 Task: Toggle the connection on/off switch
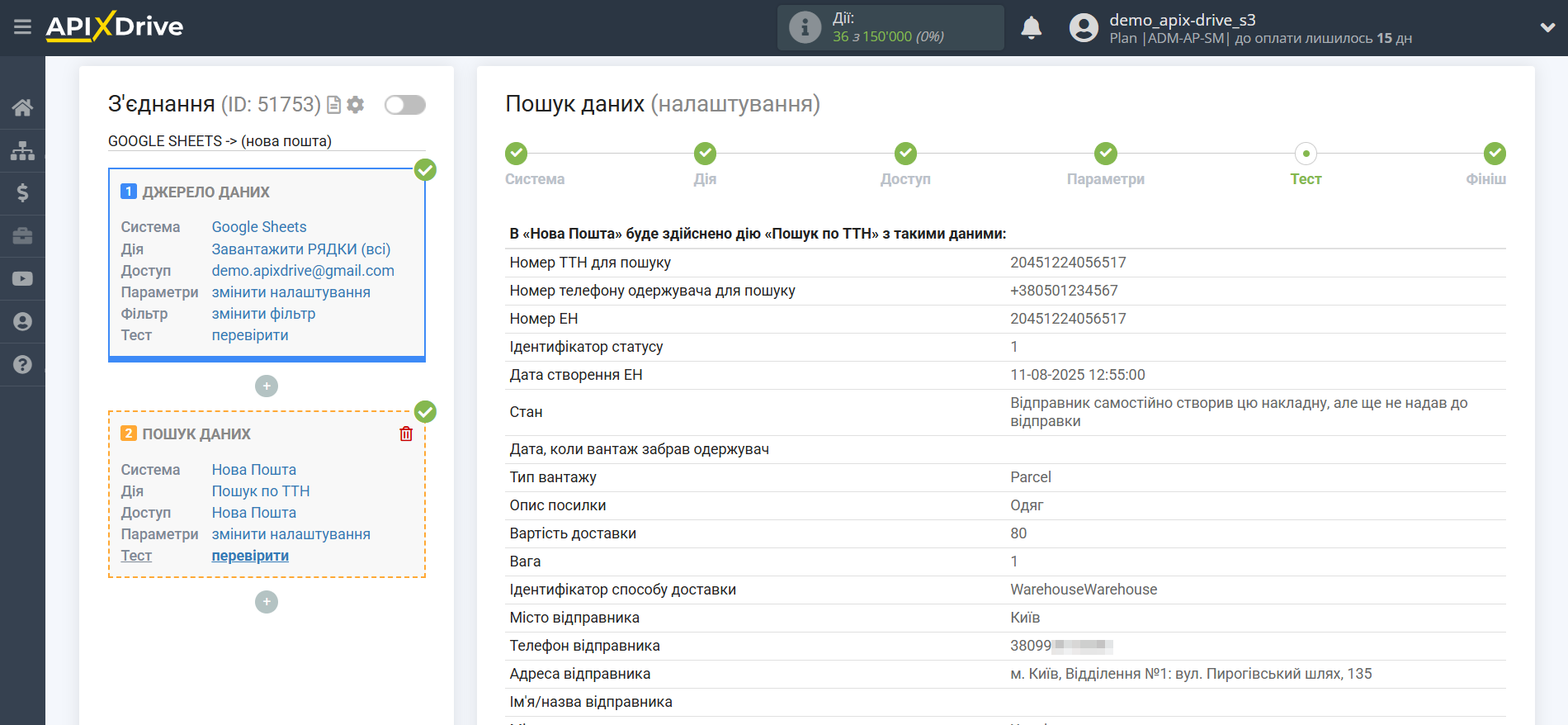[x=405, y=105]
